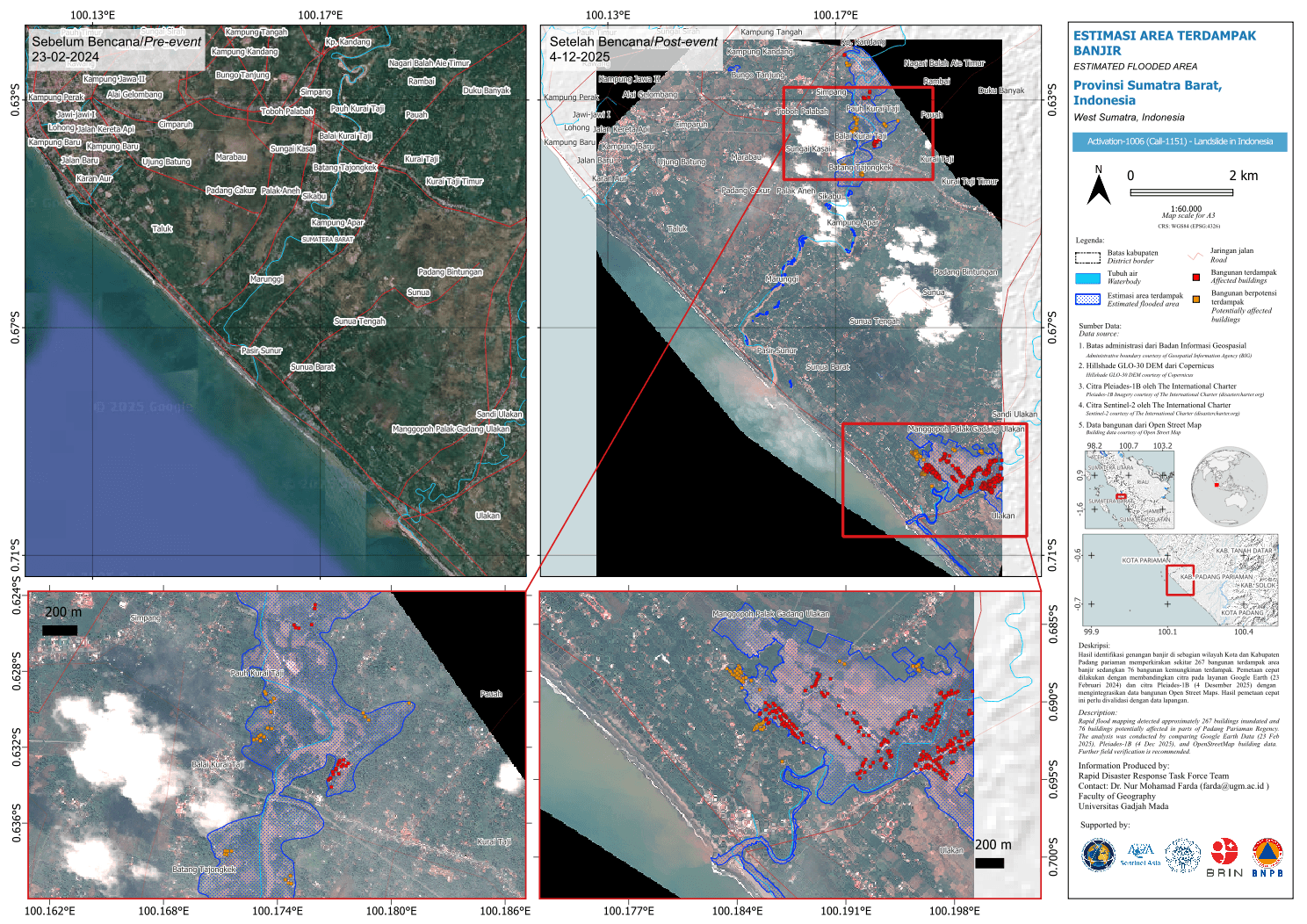Image resolution: width=1307 pixels, height=924 pixels.
Task: Click the north arrow compass symbol
Action: (x=1098, y=186)
